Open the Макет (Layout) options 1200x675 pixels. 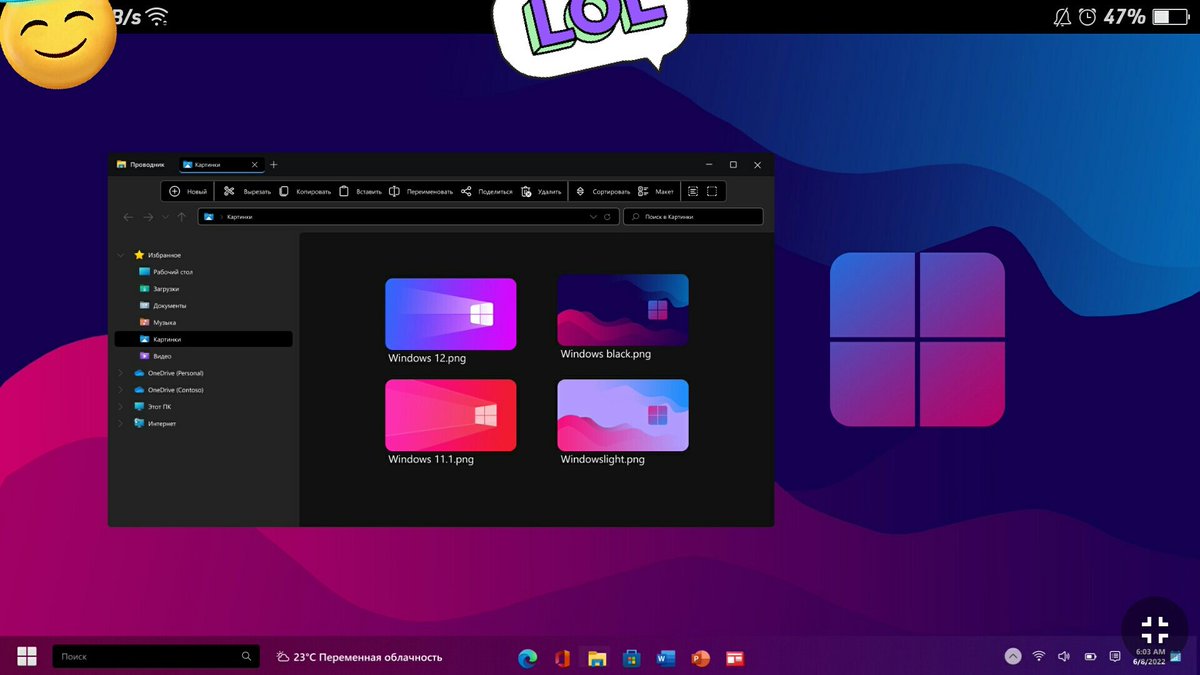coord(656,191)
